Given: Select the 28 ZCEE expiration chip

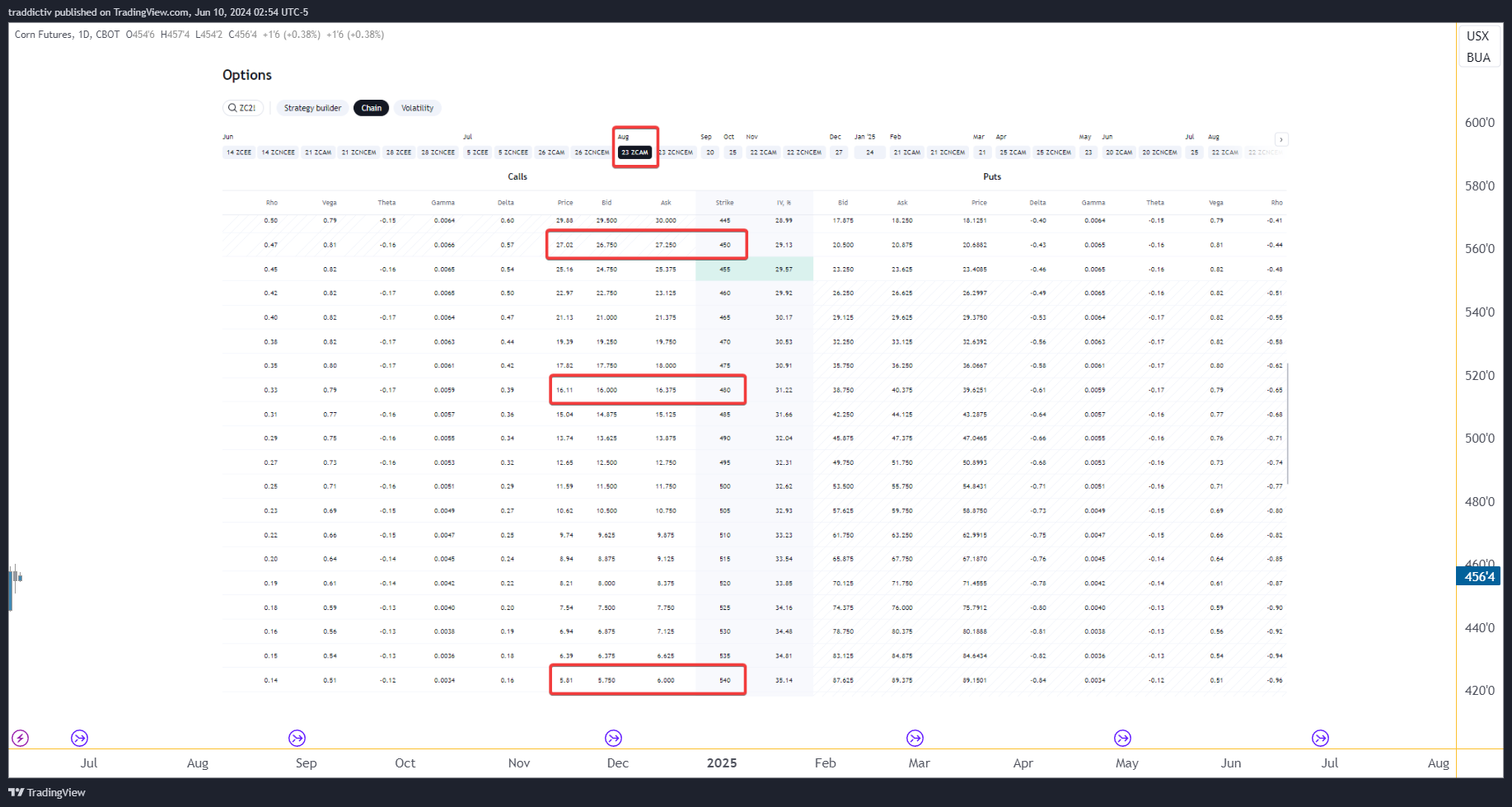Looking at the screenshot, I should coord(399,152).
